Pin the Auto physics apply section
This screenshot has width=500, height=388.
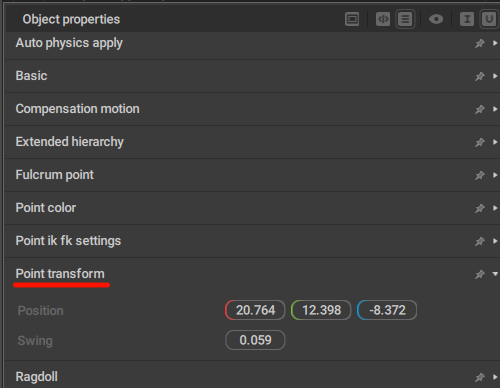[480, 43]
